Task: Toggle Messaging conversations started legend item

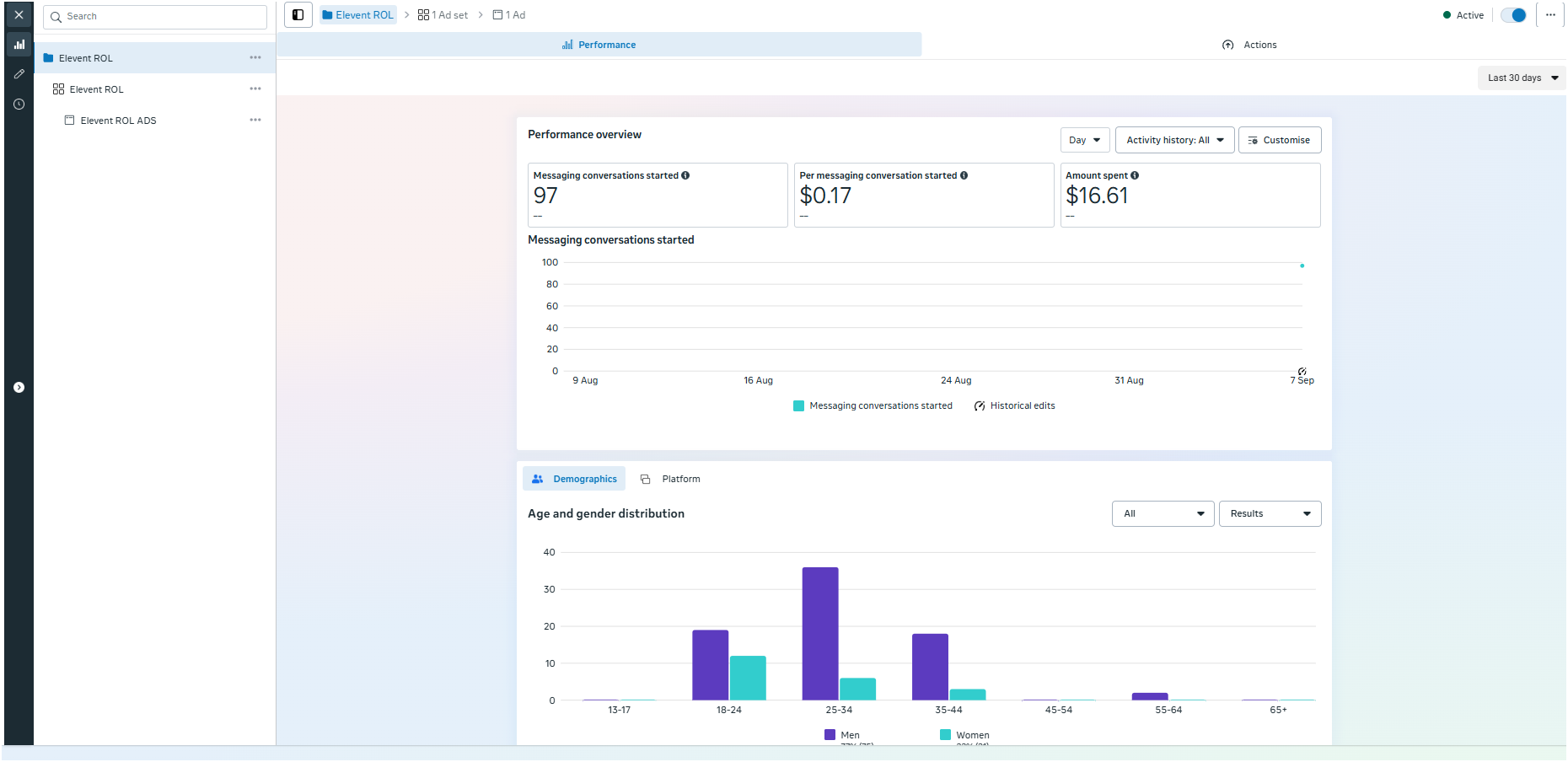Action: point(873,406)
